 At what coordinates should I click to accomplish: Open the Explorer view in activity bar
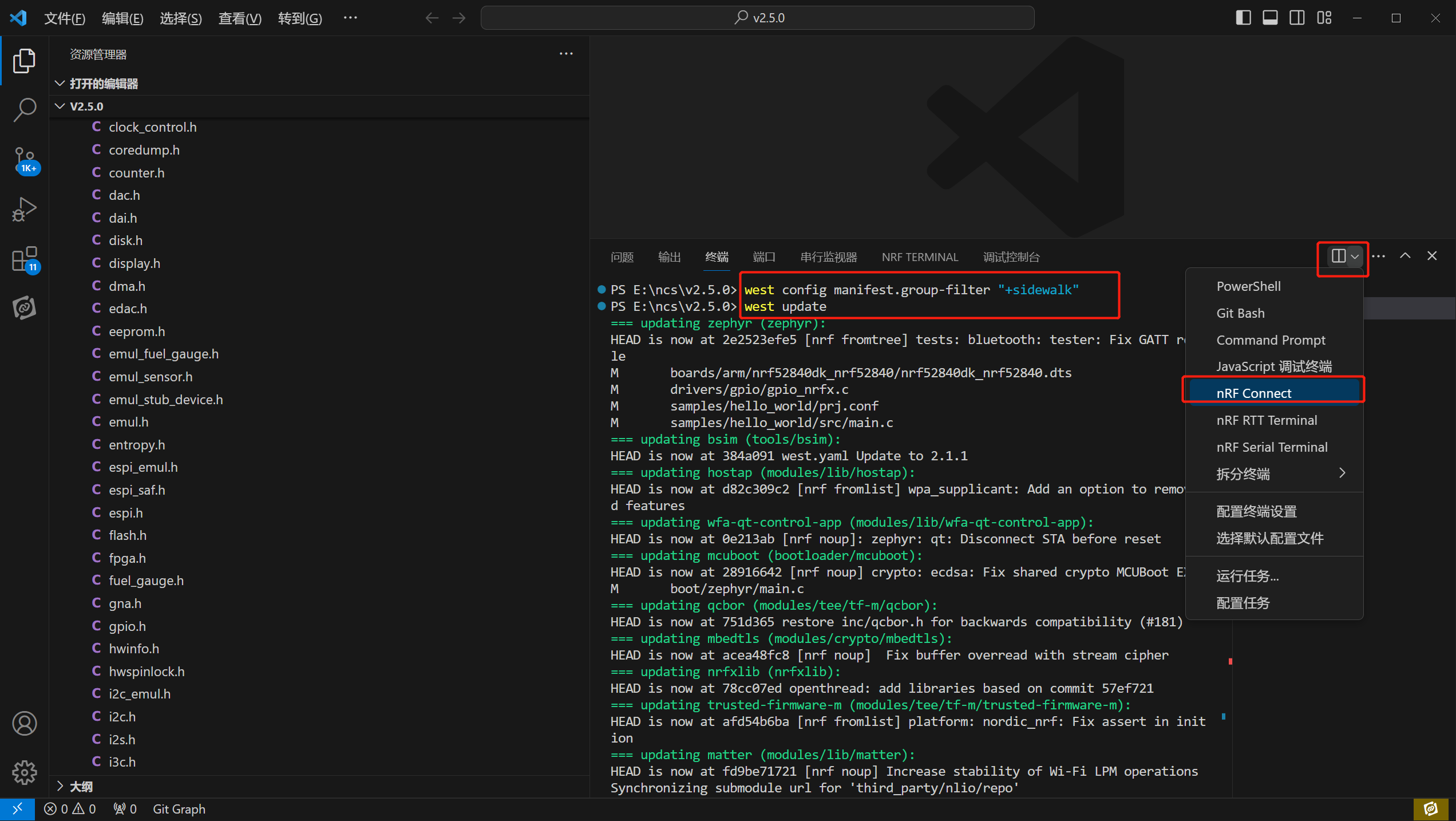click(24, 61)
